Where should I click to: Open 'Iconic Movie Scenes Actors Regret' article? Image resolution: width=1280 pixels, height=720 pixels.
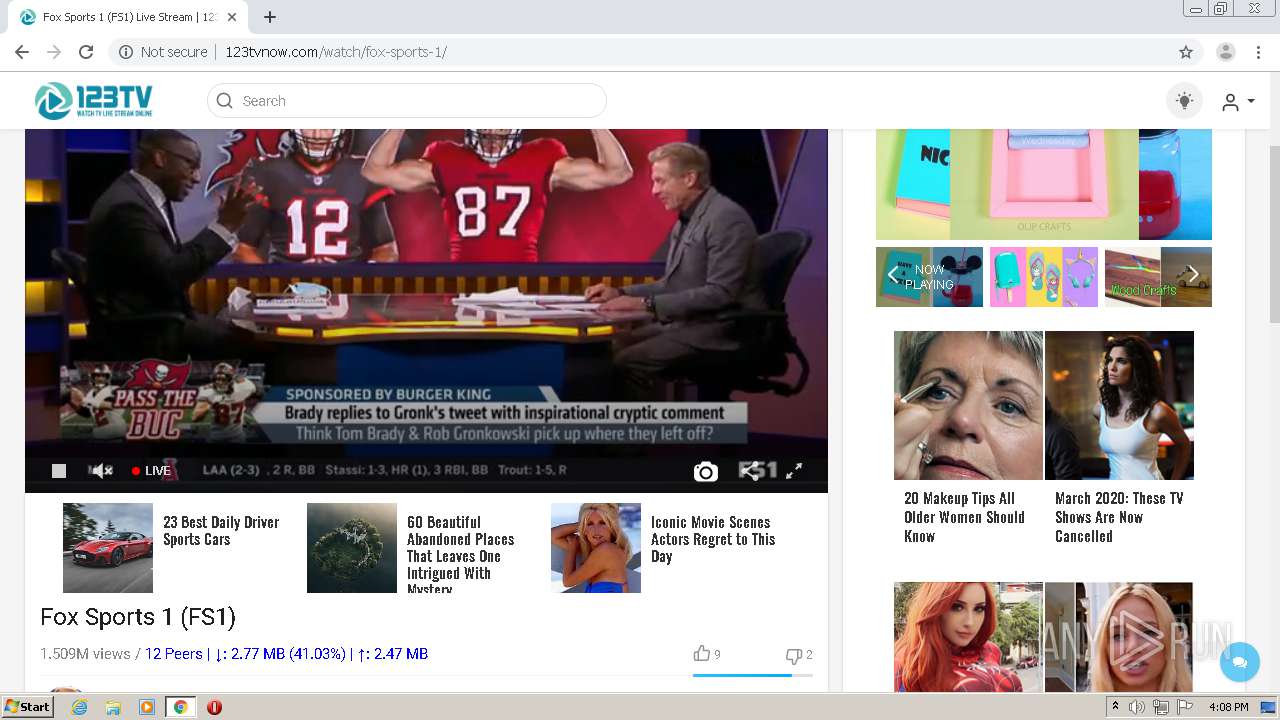pyautogui.click(x=713, y=540)
